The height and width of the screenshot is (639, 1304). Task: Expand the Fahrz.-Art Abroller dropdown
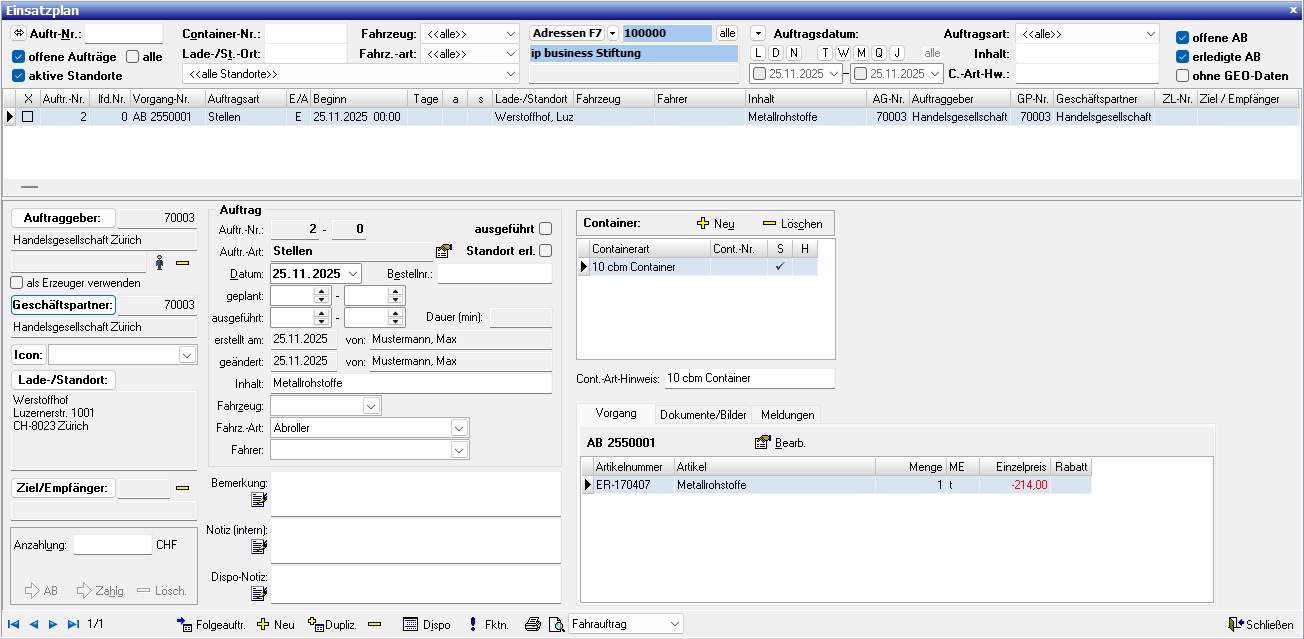459,428
